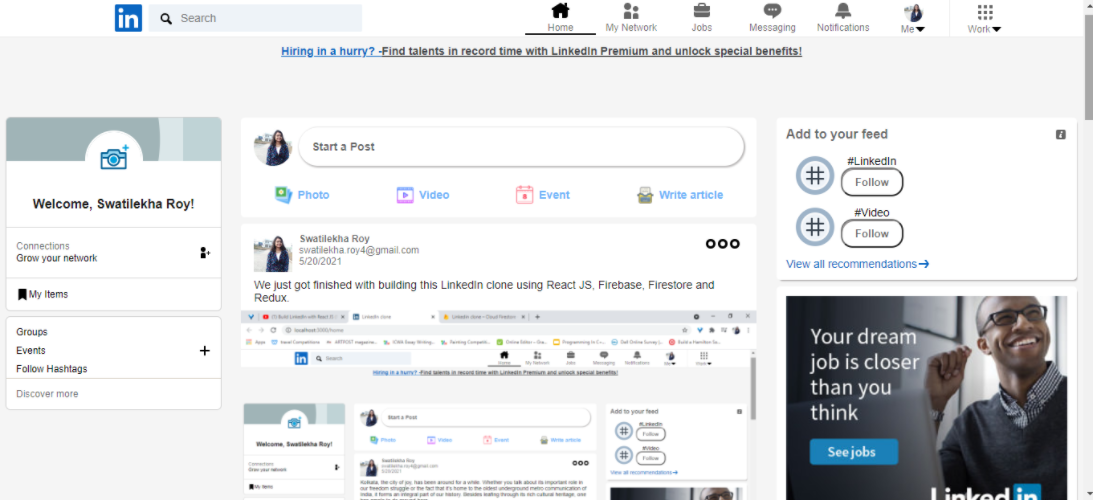1093x500 pixels.
Task: Click the #Video hashtag icon
Action: tap(815, 227)
